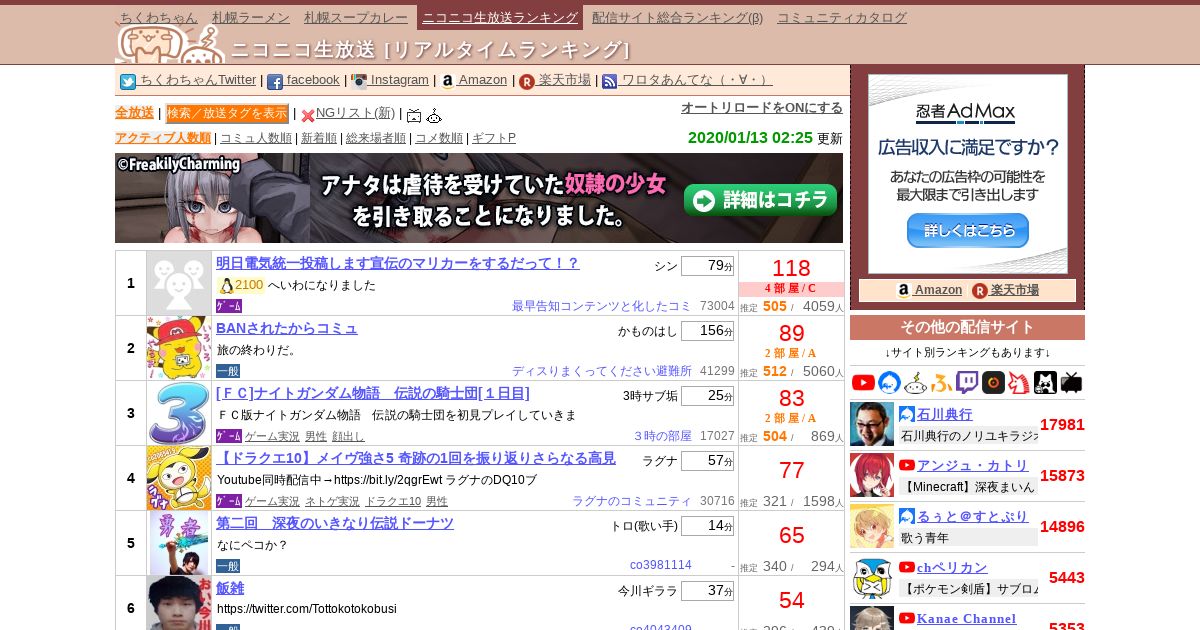This screenshot has height=630, width=1200.
Task: Click the 一般 badge in rank 2 row
Action: [228, 371]
